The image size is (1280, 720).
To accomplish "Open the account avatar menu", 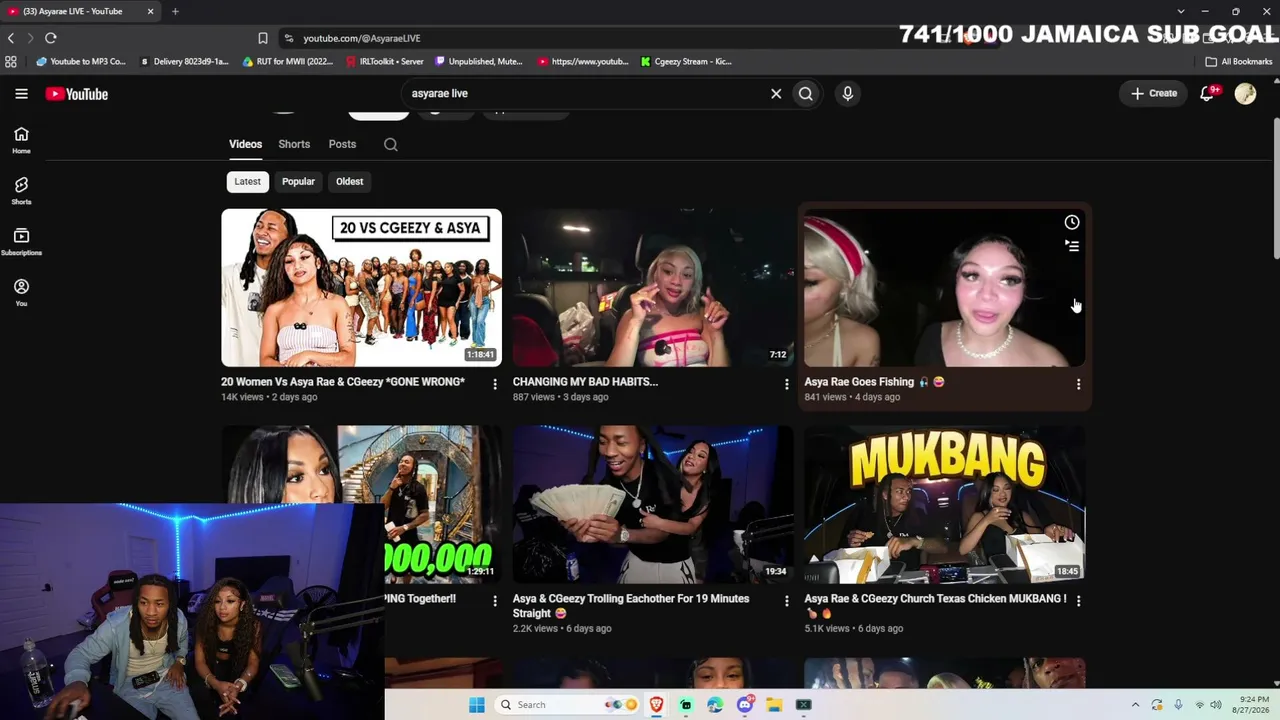I will 1245,93.
